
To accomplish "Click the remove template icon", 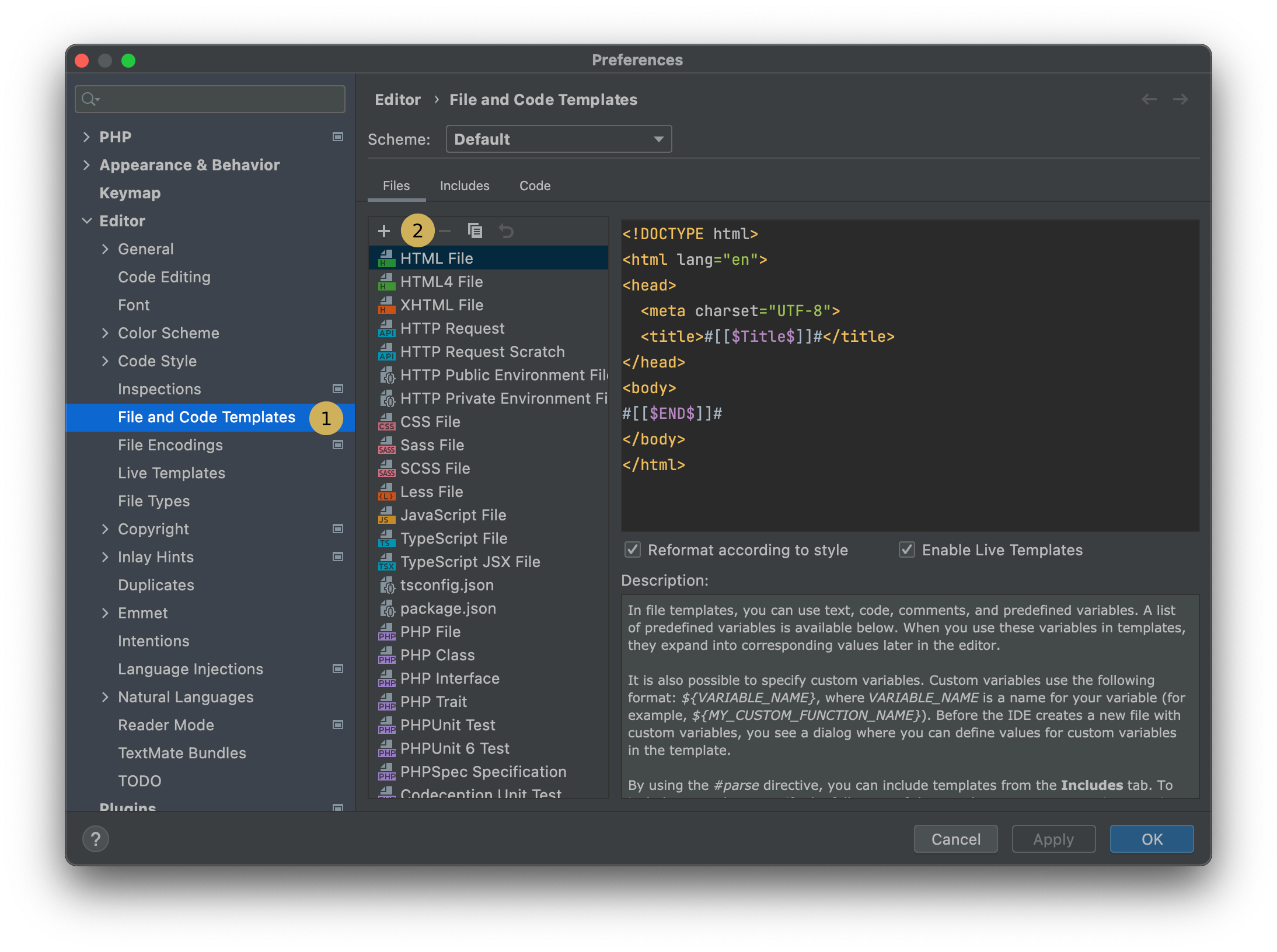I will (x=445, y=231).
